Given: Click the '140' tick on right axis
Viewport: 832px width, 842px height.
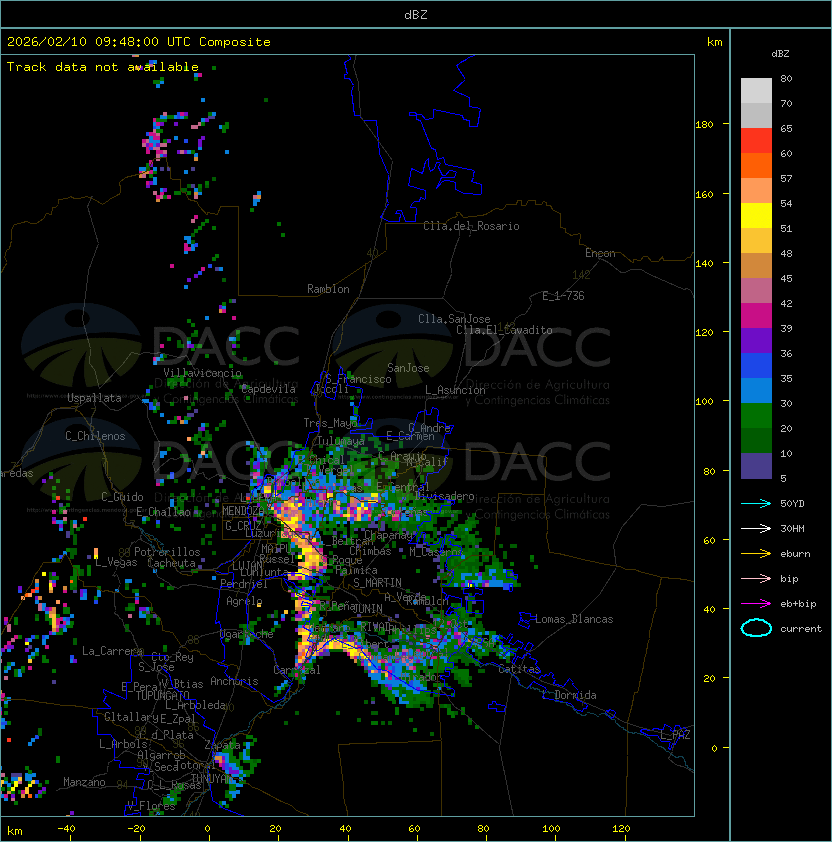Looking at the screenshot, I should pyautogui.click(x=704, y=264).
